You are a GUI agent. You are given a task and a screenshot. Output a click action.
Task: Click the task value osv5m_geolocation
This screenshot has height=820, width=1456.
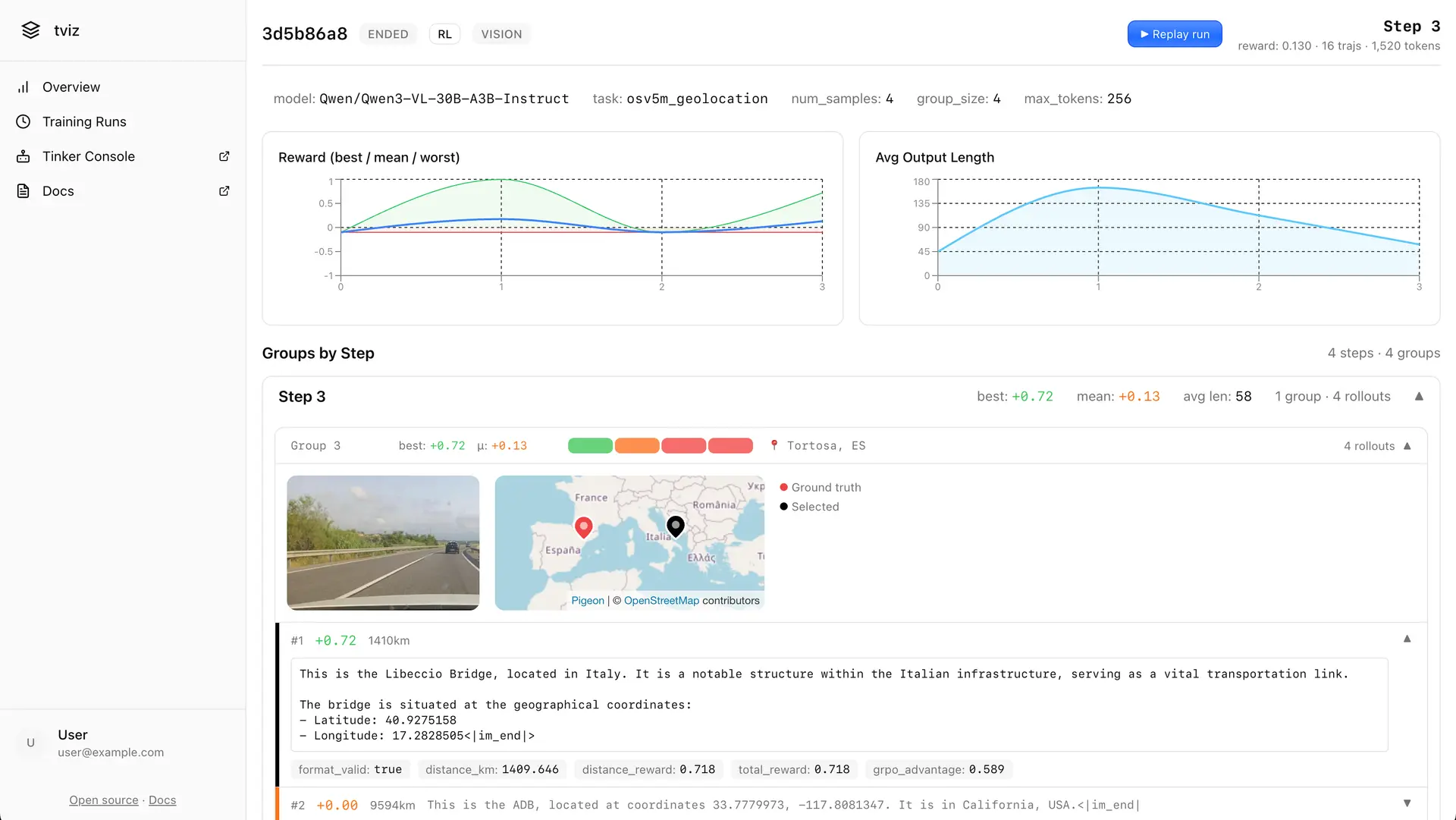tap(697, 99)
